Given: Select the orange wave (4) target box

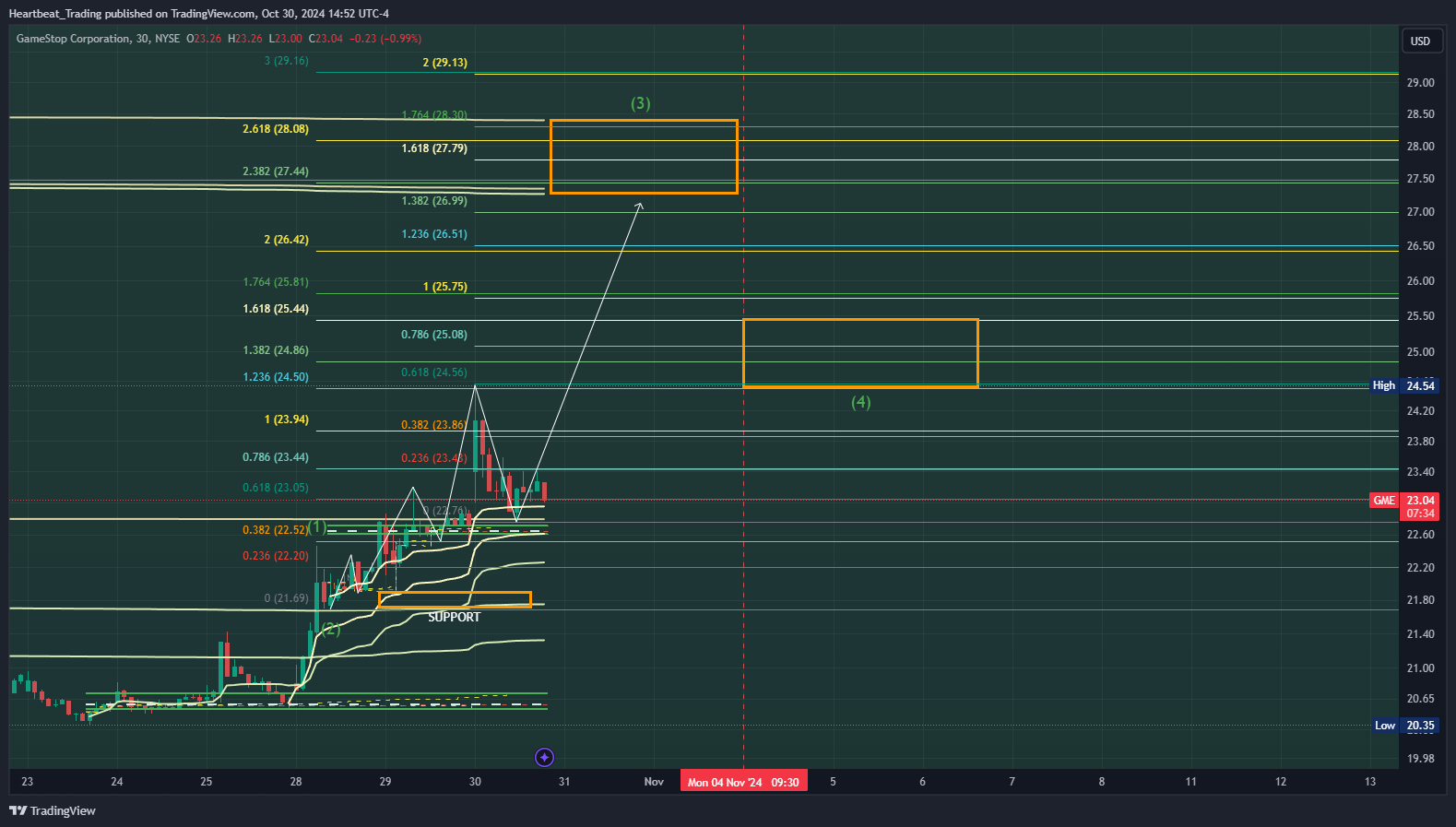Looking at the screenshot, I should (860, 353).
